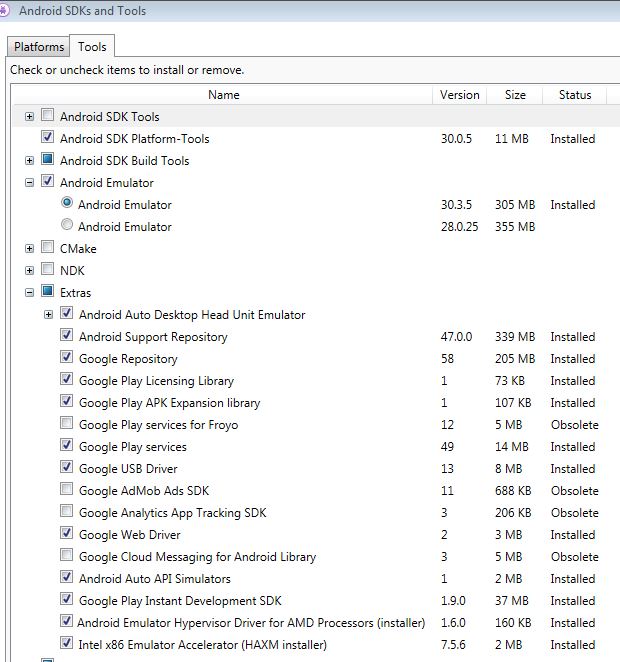Collapse the Android Emulator group
Image resolution: width=620 pixels, height=662 pixels.
[29, 182]
